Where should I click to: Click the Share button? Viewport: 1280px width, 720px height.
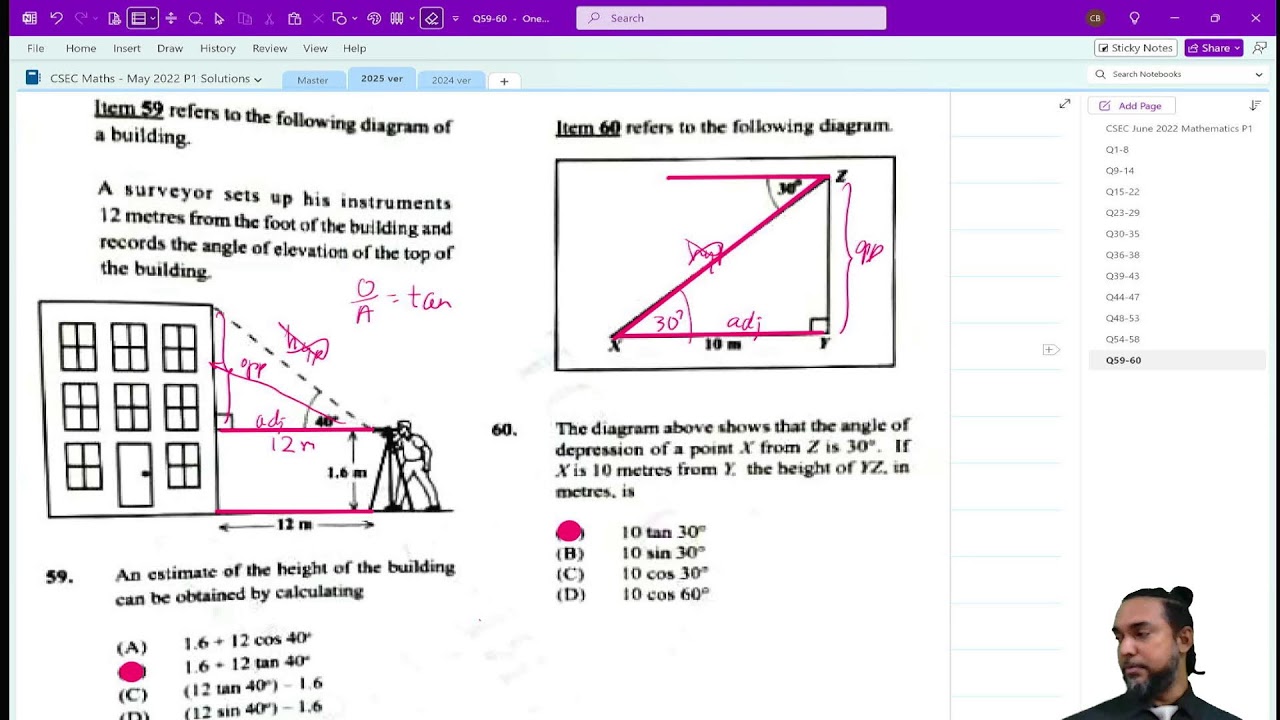point(1213,48)
